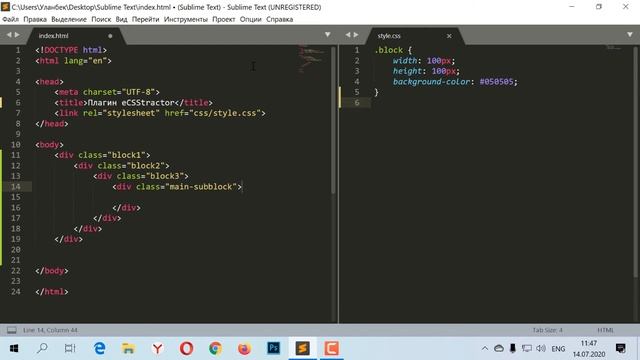Switch ENG input language
The image size is (640, 360).
pyautogui.click(x=558, y=349)
